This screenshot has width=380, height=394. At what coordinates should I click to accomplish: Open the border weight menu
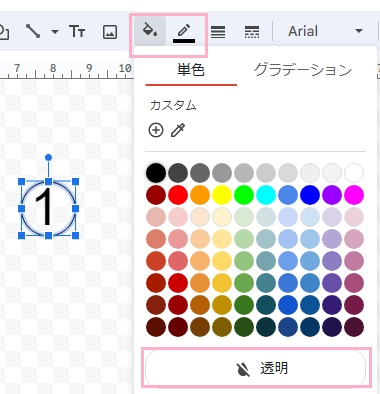[x=218, y=32]
